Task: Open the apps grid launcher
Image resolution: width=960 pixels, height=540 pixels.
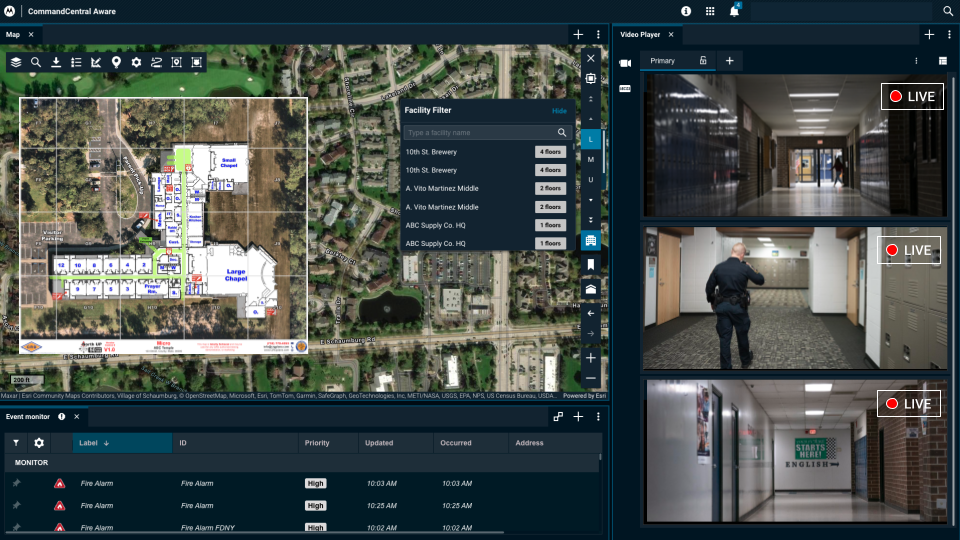Action: coord(710,11)
